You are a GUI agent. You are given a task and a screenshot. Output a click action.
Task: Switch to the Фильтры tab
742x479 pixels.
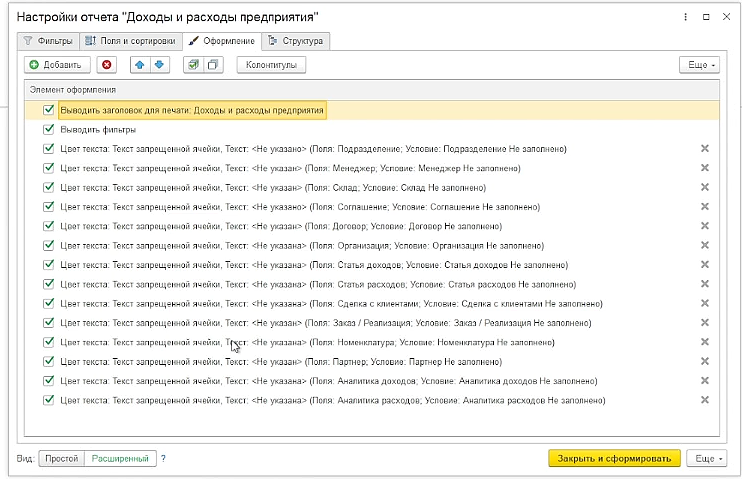pyautogui.click(x=48, y=41)
